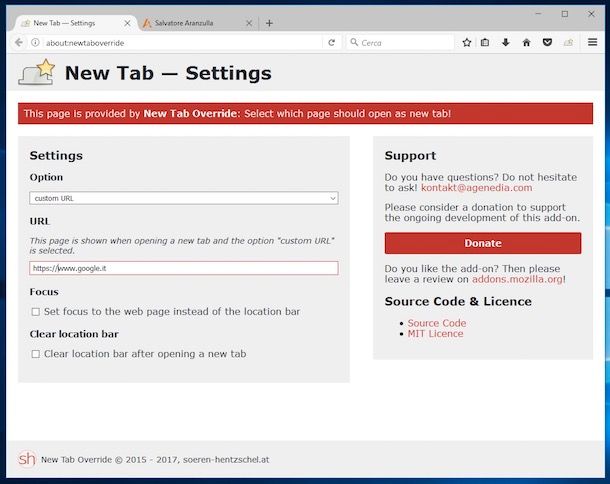610x484 pixels.
Task: Open the Downloads arrow icon
Action: point(505,42)
